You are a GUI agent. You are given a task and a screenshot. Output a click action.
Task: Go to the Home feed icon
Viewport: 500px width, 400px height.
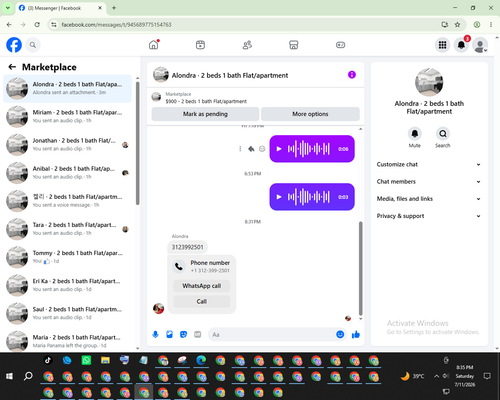pos(154,45)
